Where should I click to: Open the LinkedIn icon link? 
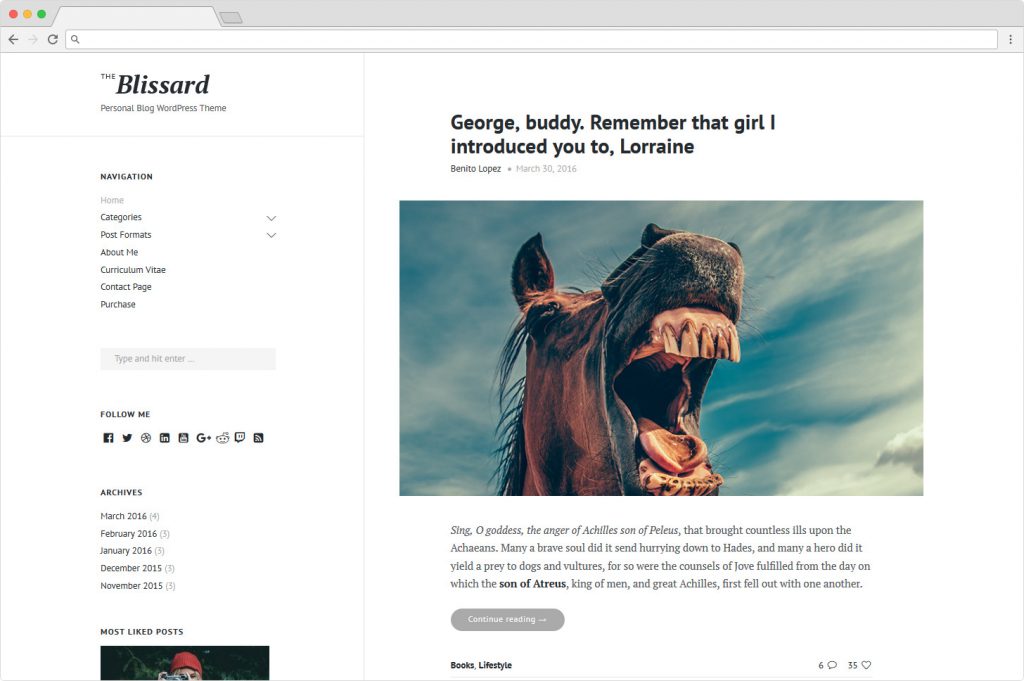165,438
